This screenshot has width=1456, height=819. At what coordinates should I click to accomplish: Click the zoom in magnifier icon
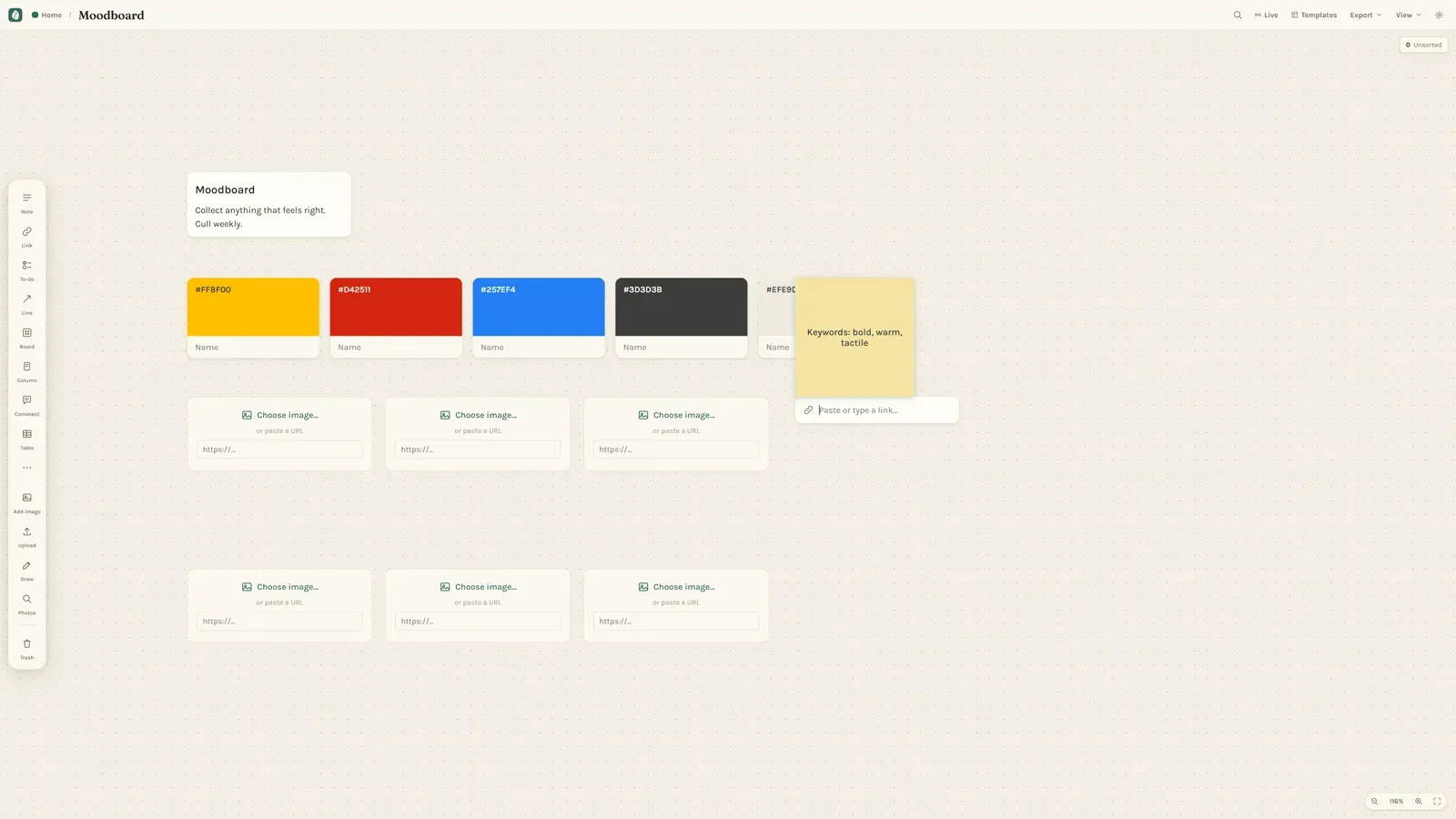(1418, 802)
